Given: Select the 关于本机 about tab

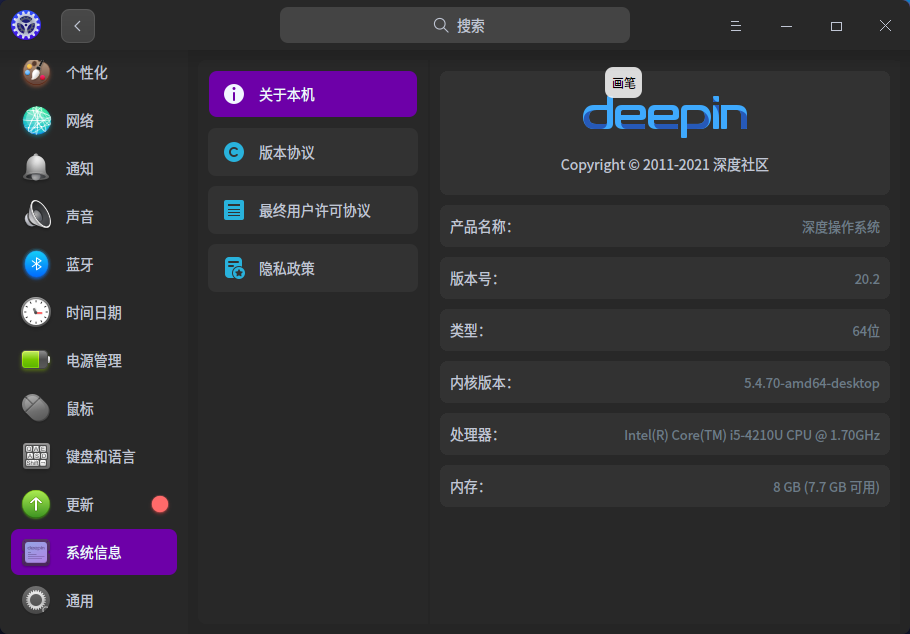Looking at the screenshot, I should click(x=313, y=94).
